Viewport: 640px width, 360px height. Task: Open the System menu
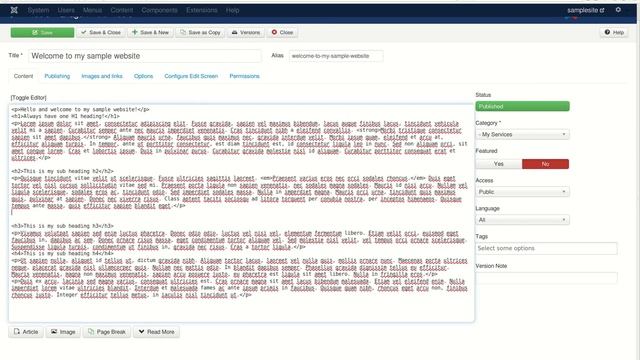pos(38,10)
